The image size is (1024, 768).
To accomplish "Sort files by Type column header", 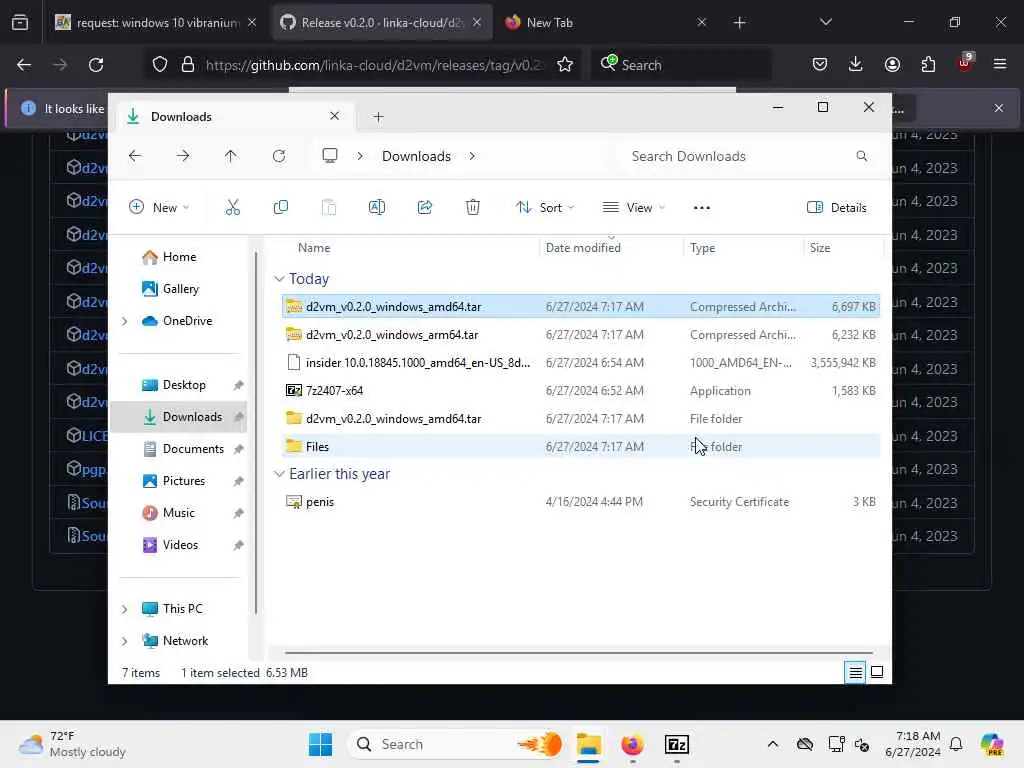I will point(743,248).
